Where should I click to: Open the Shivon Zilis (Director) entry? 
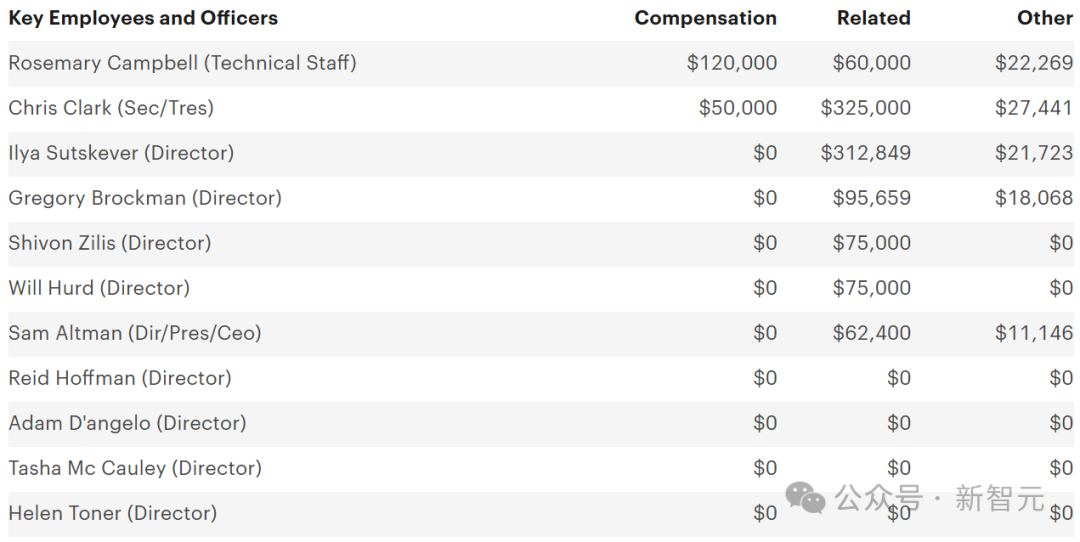click(110, 243)
